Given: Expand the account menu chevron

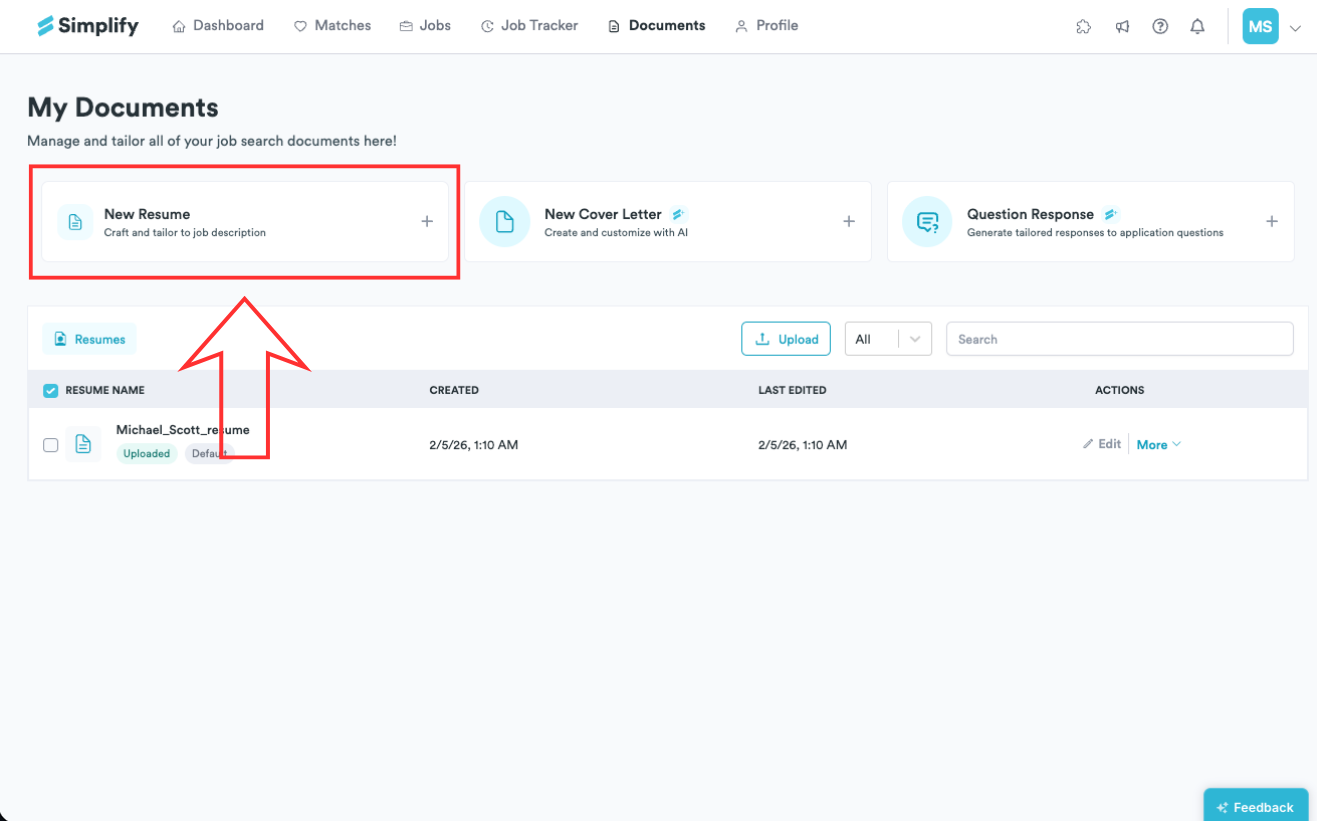Looking at the screenshot, I should coord(1296,28).
